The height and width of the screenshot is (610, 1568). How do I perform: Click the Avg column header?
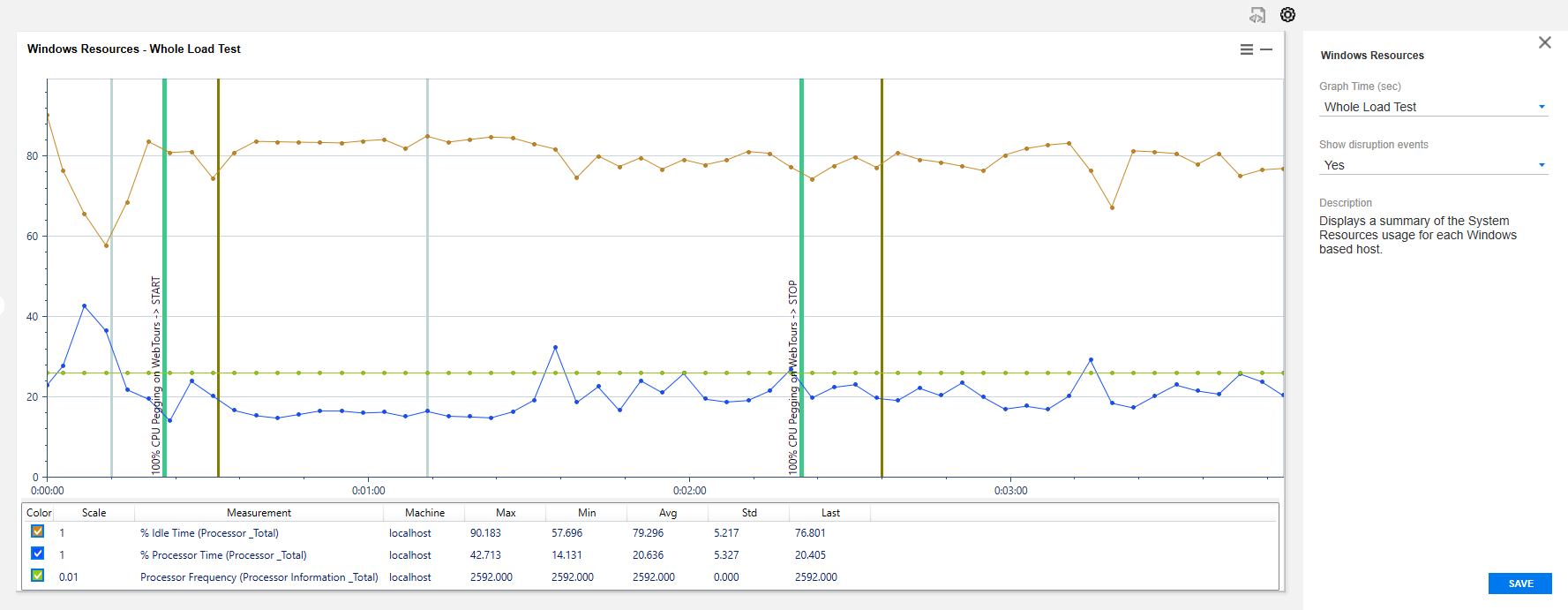click(x=668, y=513)
